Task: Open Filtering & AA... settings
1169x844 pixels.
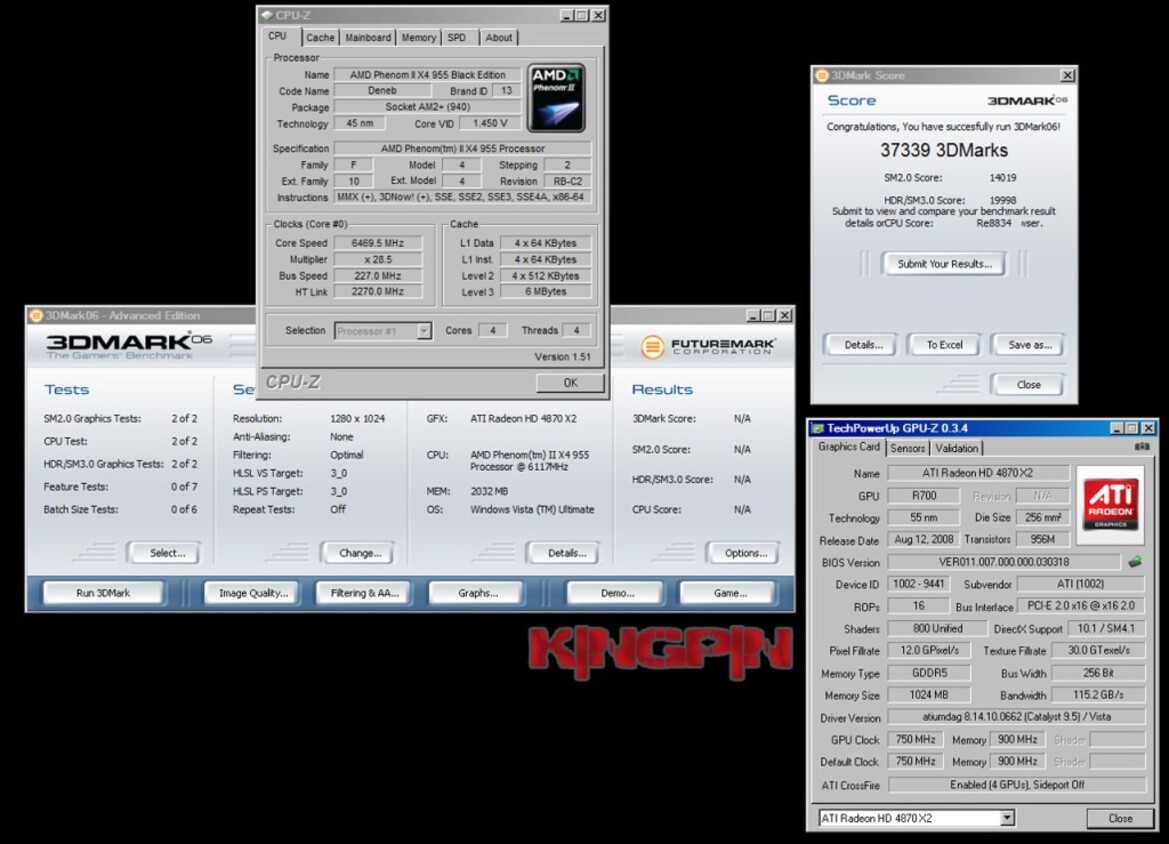Action: (364, 593)
